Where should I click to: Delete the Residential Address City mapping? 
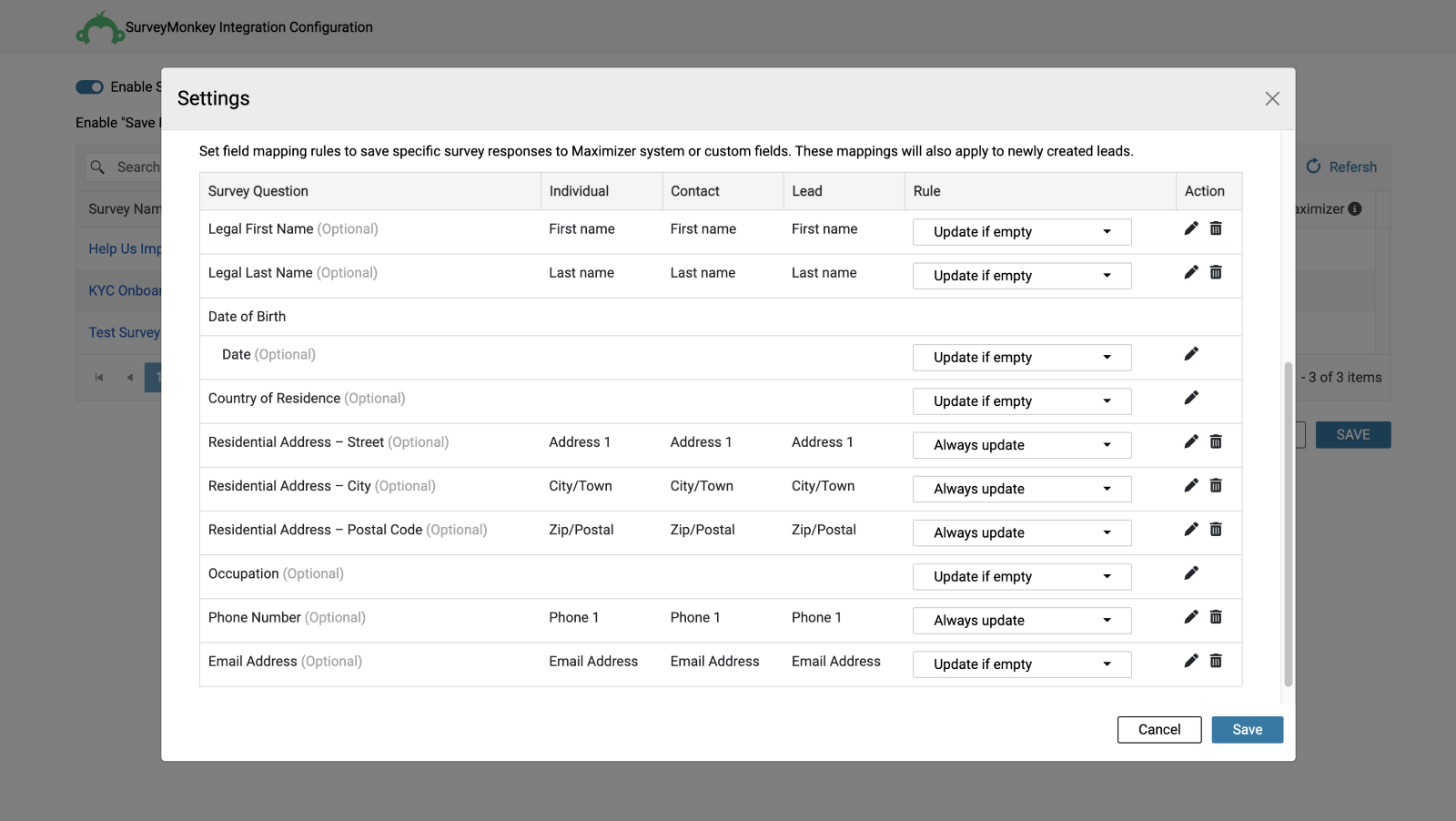coord(1216,485)
